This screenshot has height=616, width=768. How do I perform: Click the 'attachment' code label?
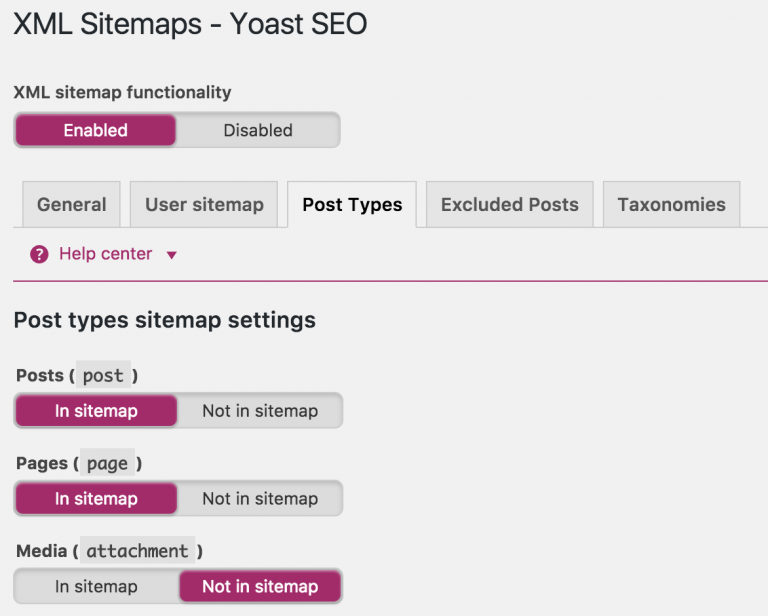pyautogui.click(x=136, y=551)
